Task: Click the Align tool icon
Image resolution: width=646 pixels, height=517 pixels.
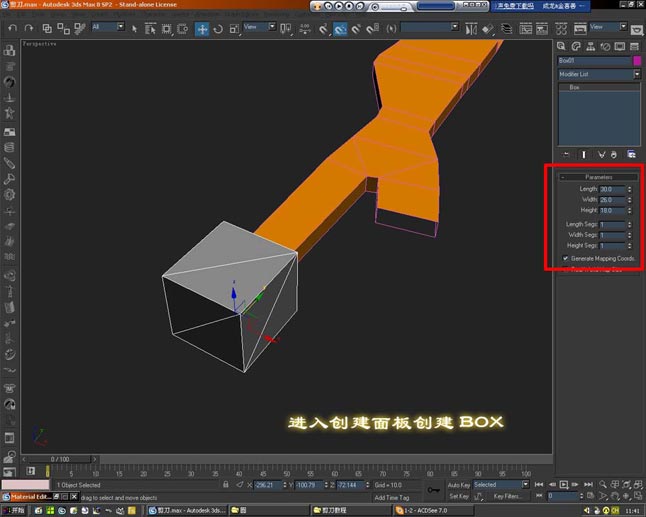Action: click(x=488, y=29)
